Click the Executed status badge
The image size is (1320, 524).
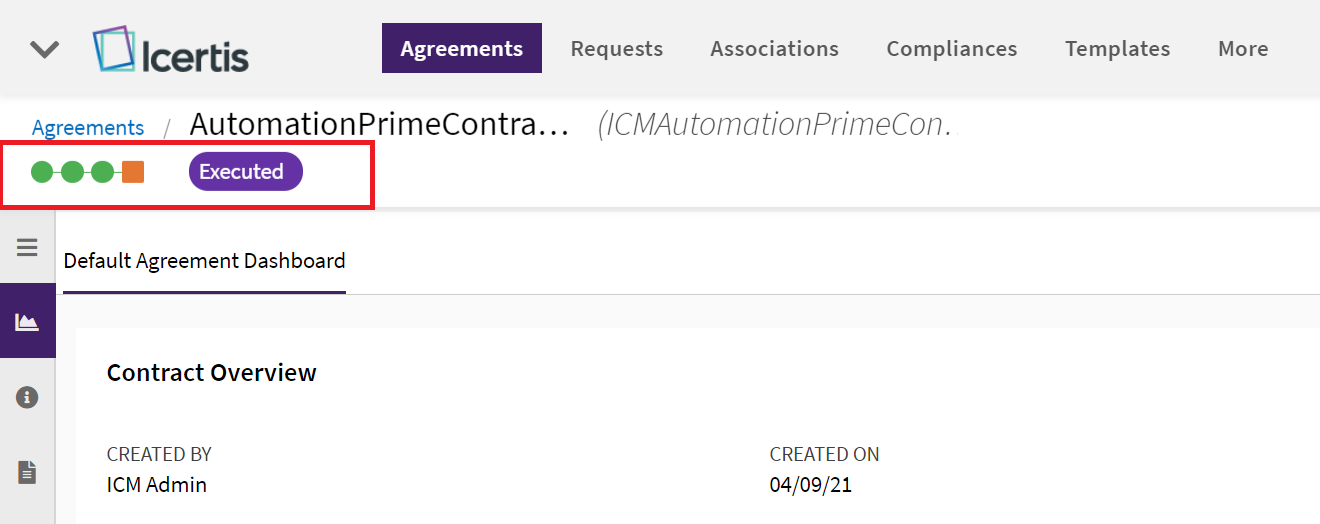point(245,172)
